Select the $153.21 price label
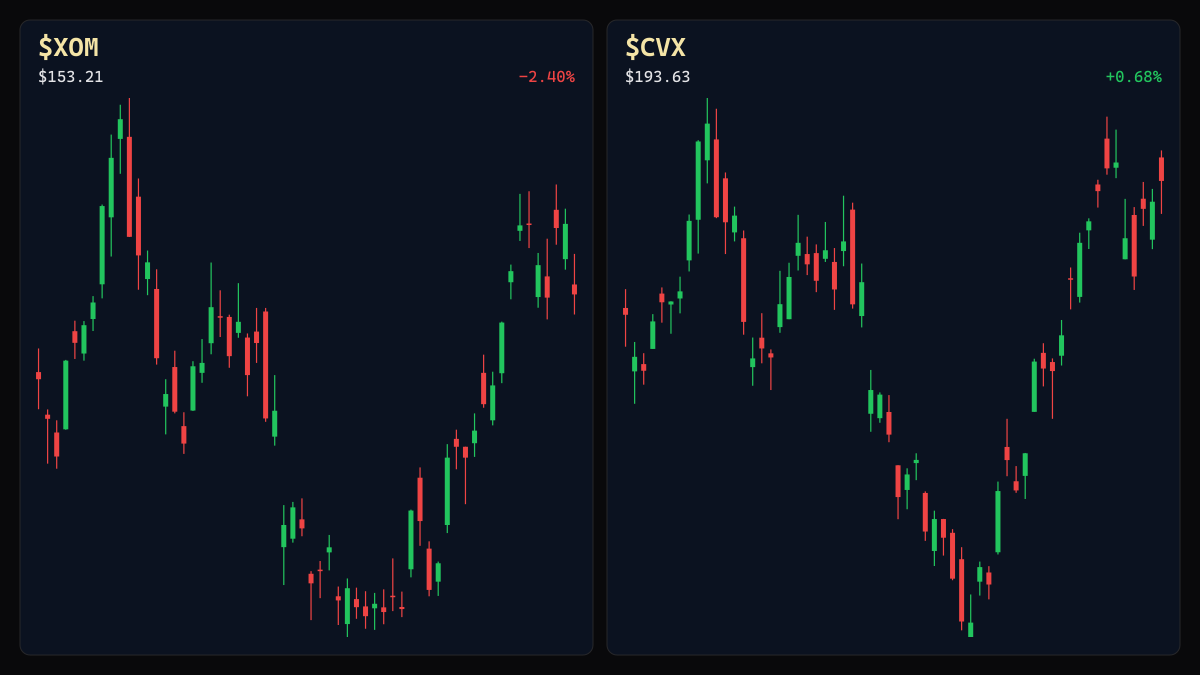 [x=70, y=77]
